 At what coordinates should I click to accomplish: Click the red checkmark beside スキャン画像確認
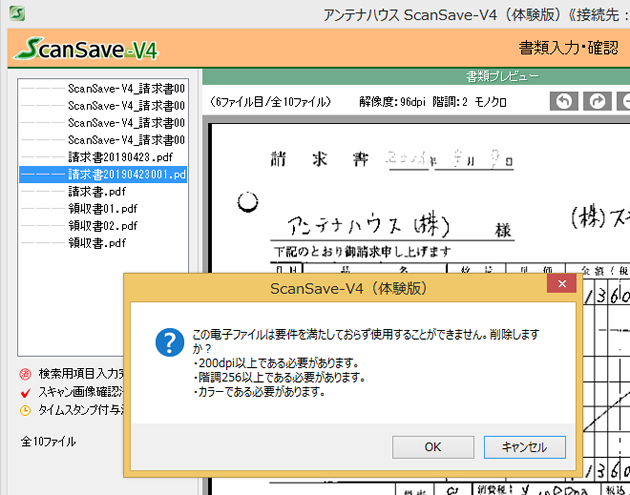pyautogui.click(x=25, y=392)
